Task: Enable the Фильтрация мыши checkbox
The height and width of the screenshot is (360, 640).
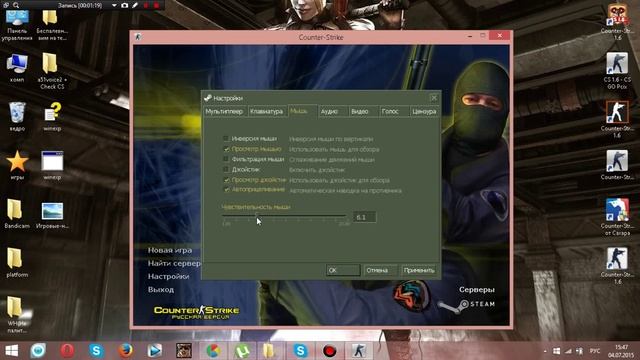Action: click(x=226, y=159)
